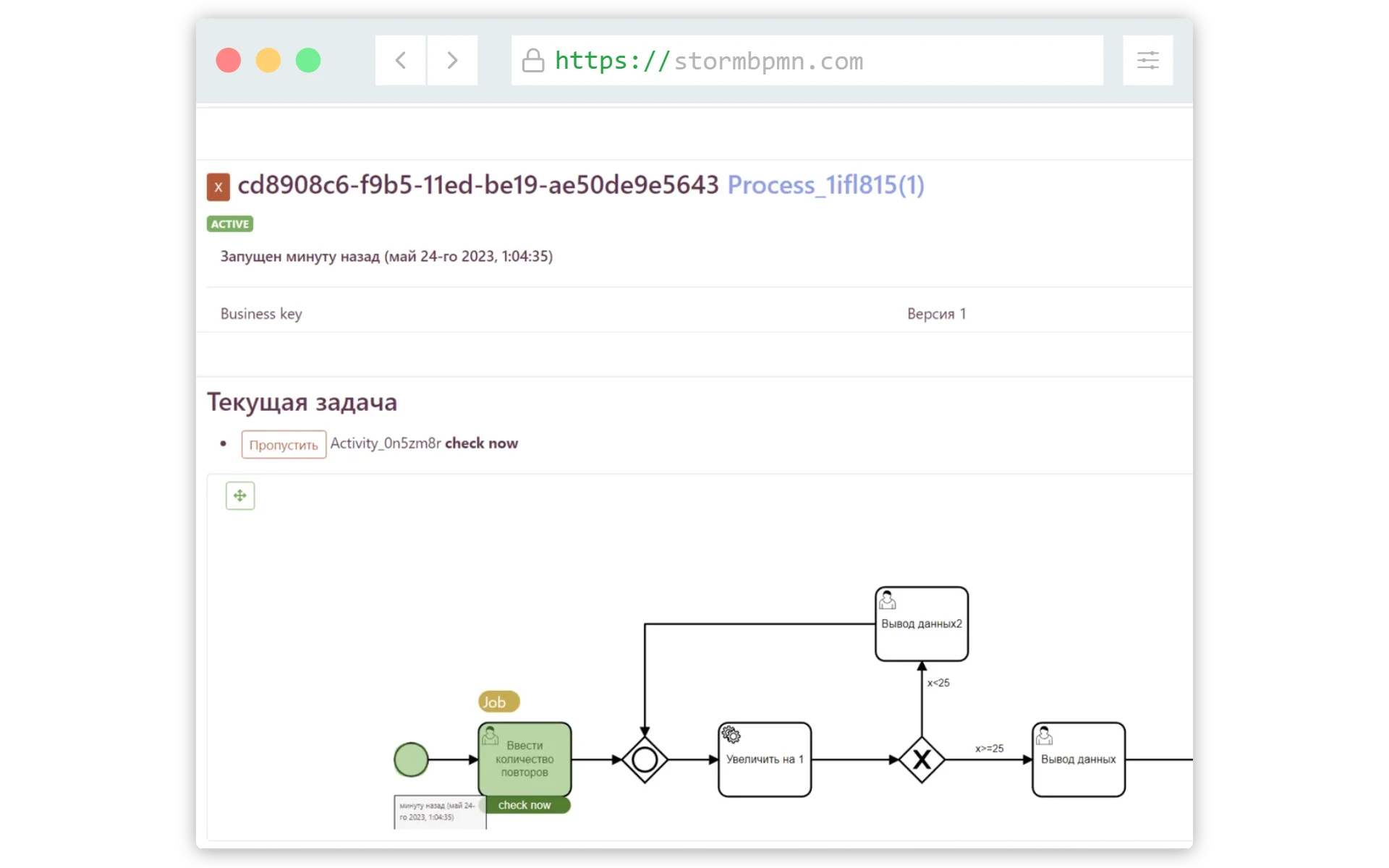
Task: Select the inclusive circle gateway diamond
Action: point(644,759)
